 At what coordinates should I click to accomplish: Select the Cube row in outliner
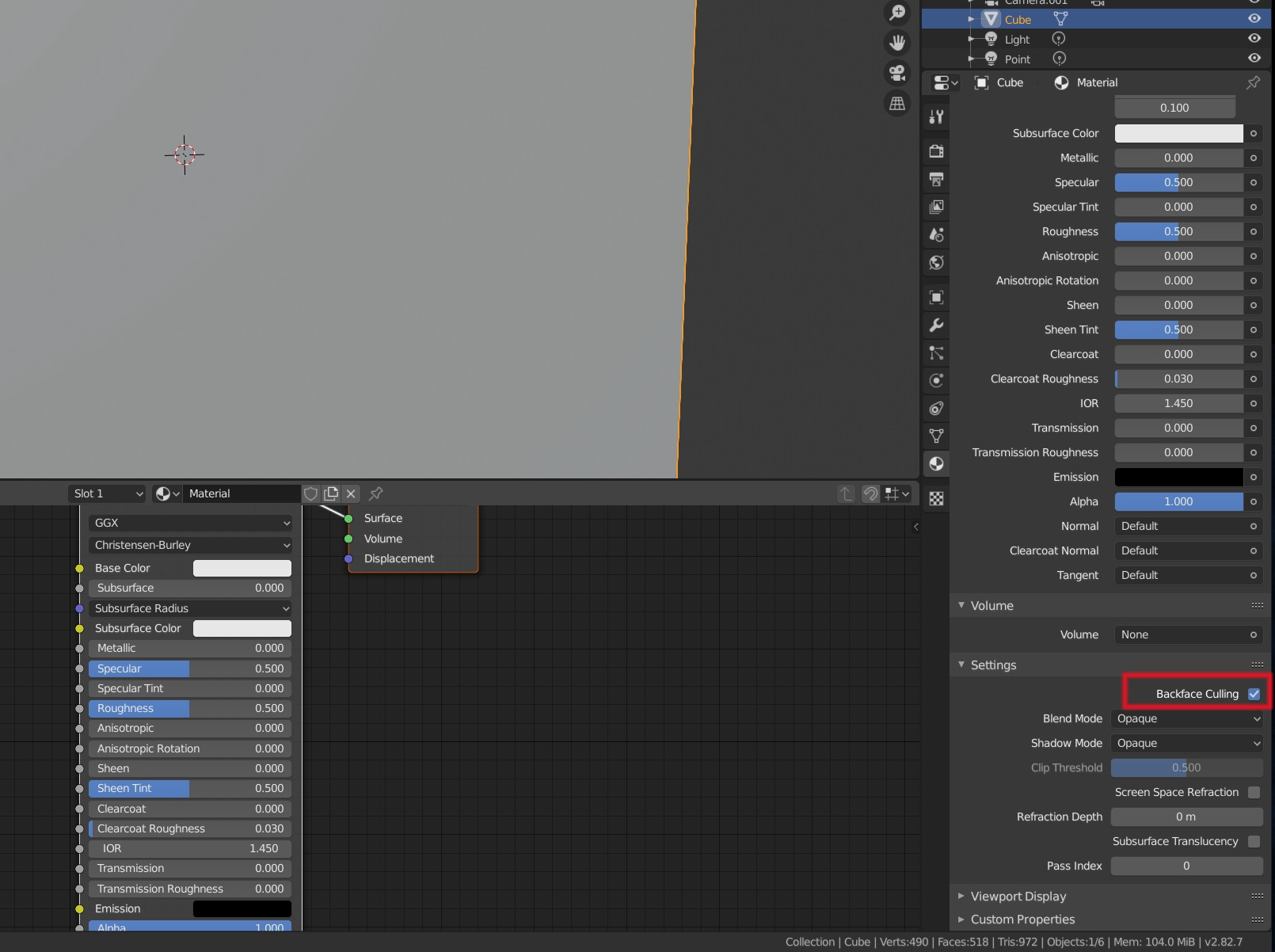[x=1098, y=19]
